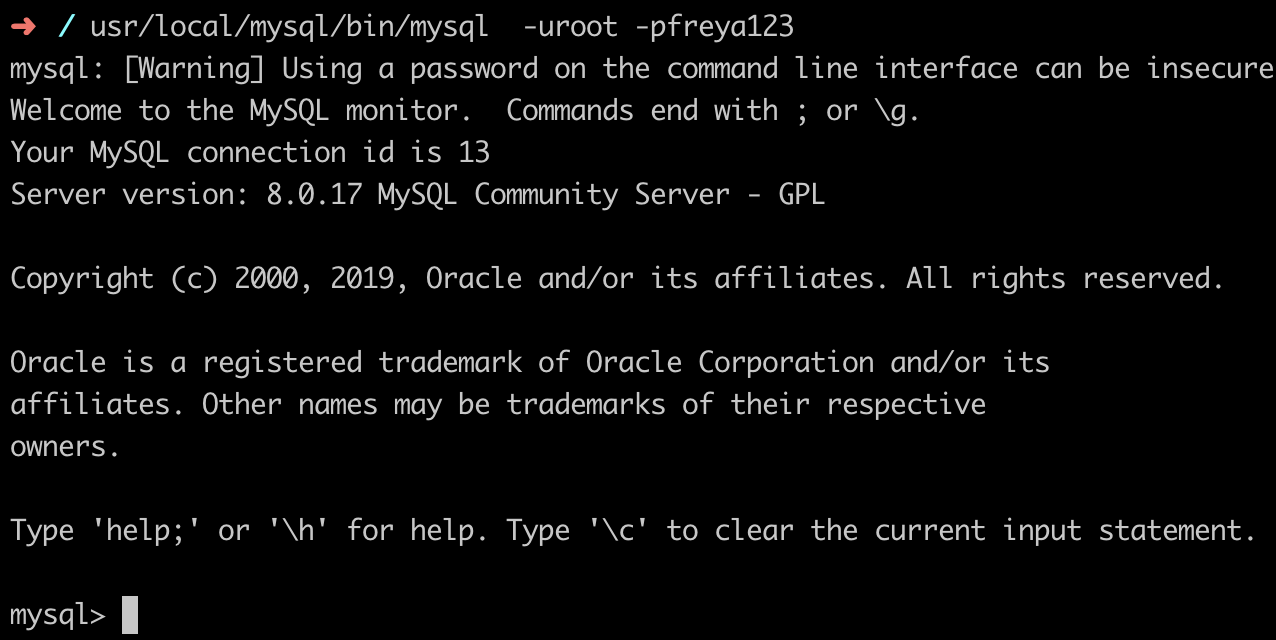
Task: Click the 'MySQL Community Server - GPL' text
Action: [601, 195]
